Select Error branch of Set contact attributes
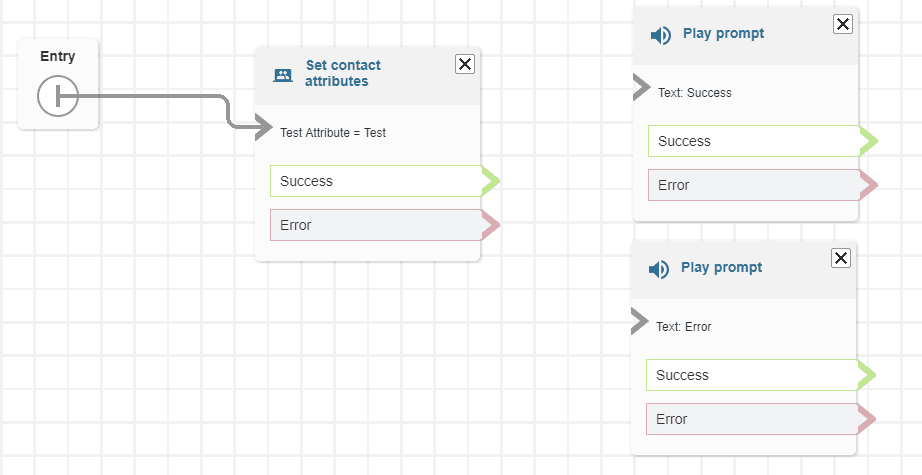 click(375, 226)
